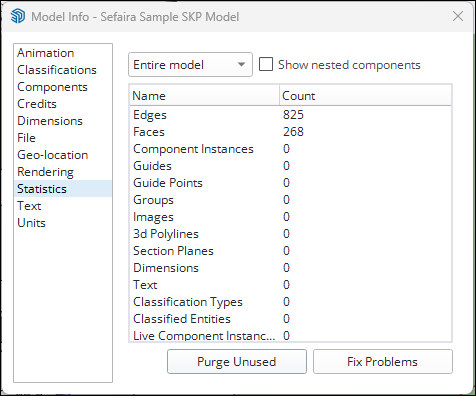The image size is (476, 396).
Task: Open the Entire model dropdown
Action: pos(190,65)
